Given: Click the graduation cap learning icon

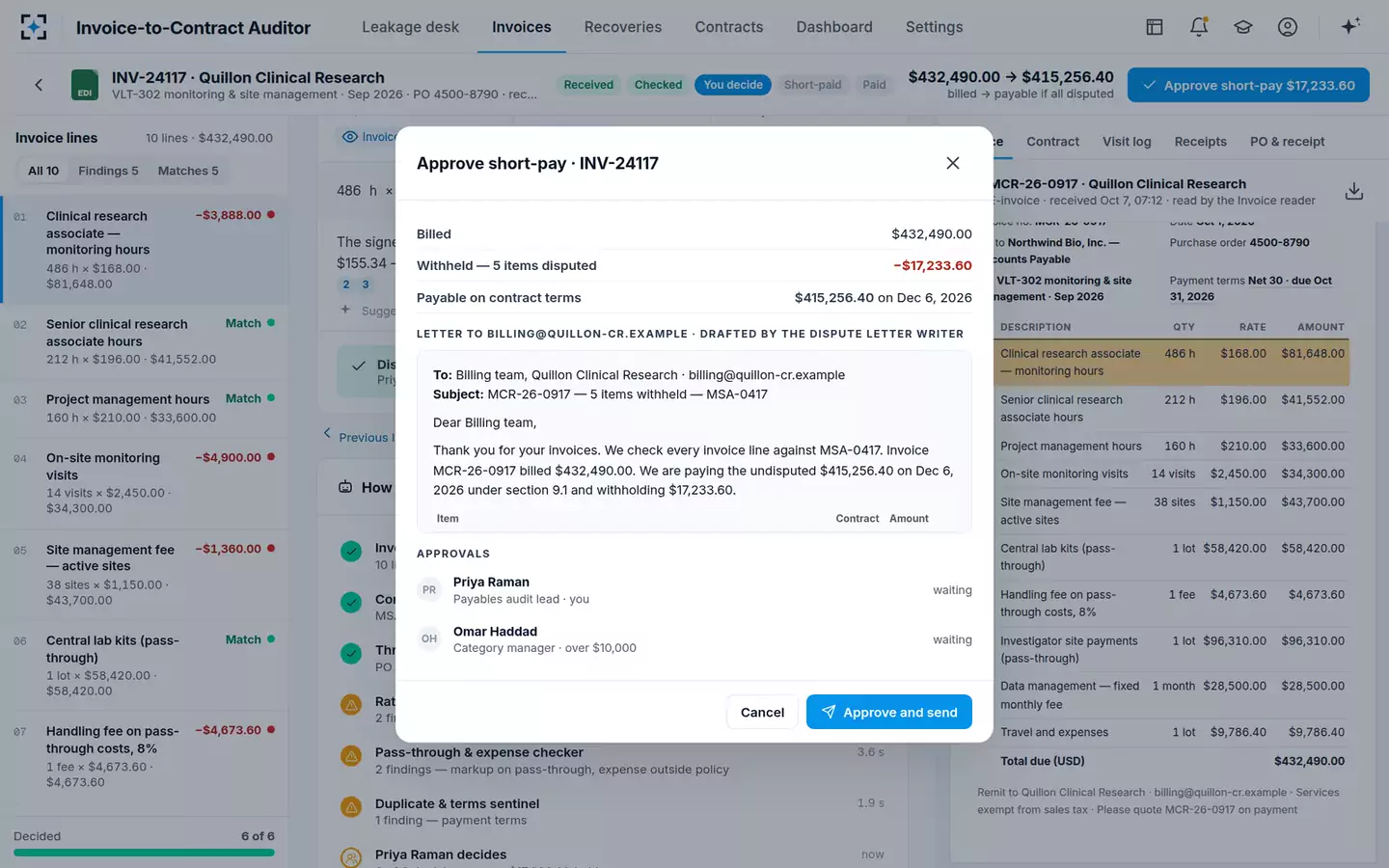Looking at the screenshot, I should click(x=1242, y=27).
